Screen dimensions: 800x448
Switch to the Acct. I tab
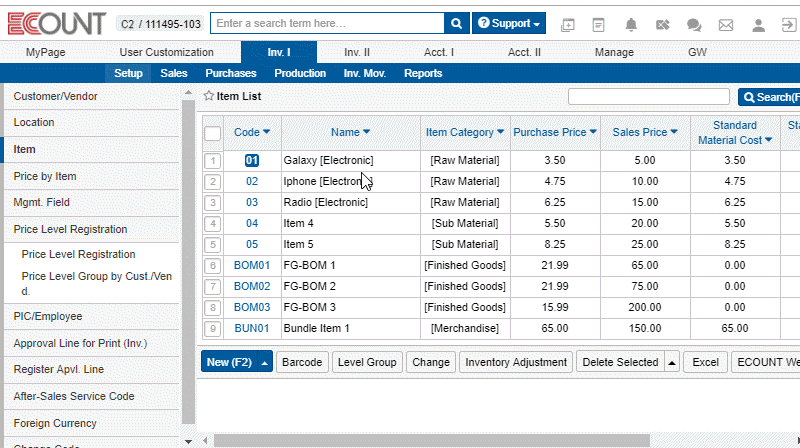click(439, 52)
